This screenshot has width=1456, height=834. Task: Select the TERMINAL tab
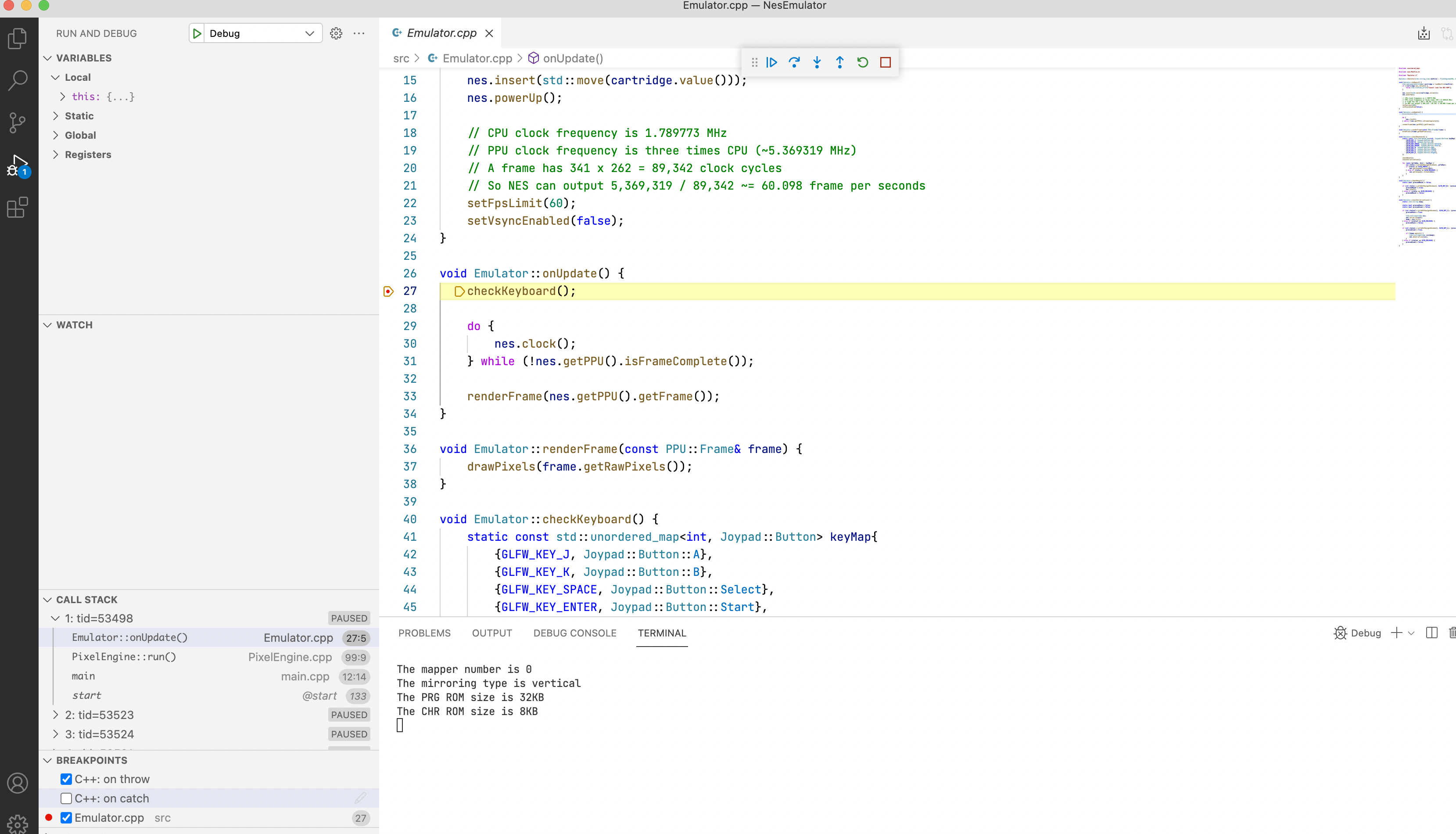662,633
